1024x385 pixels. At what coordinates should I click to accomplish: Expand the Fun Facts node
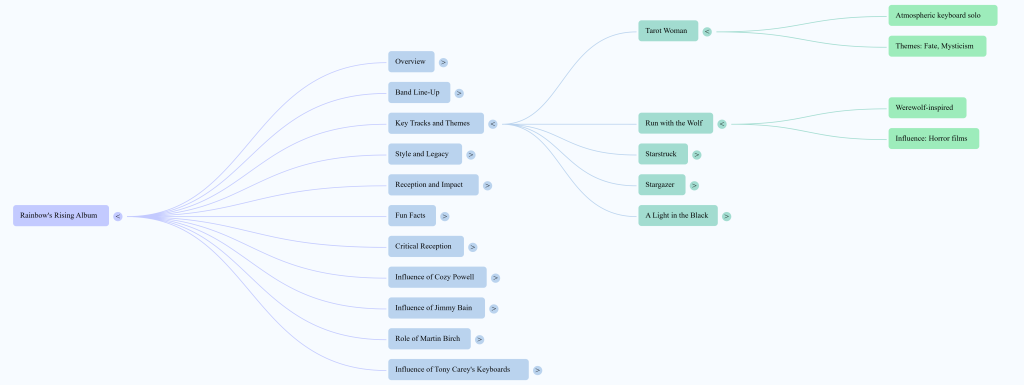click(445, 217)
